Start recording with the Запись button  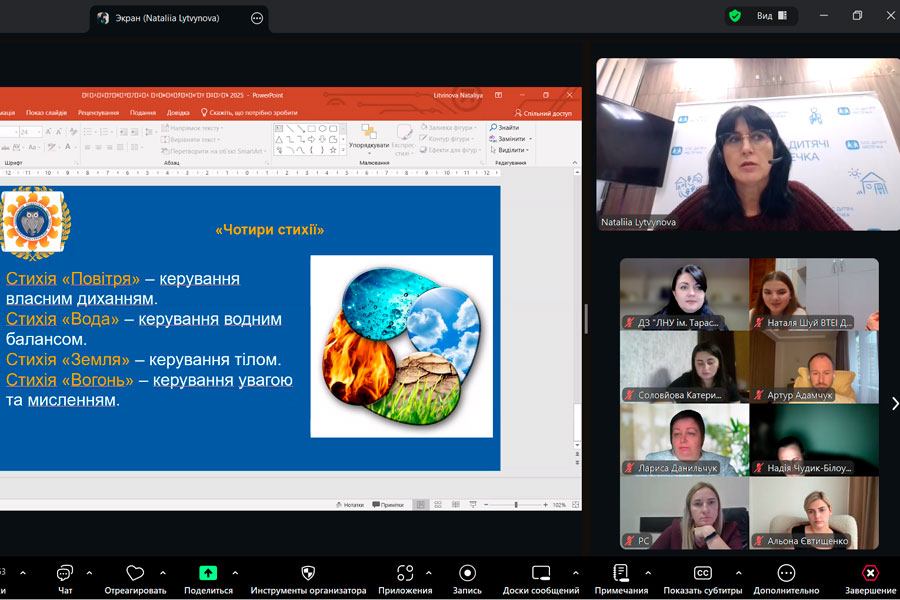click(x=467, y=574)
